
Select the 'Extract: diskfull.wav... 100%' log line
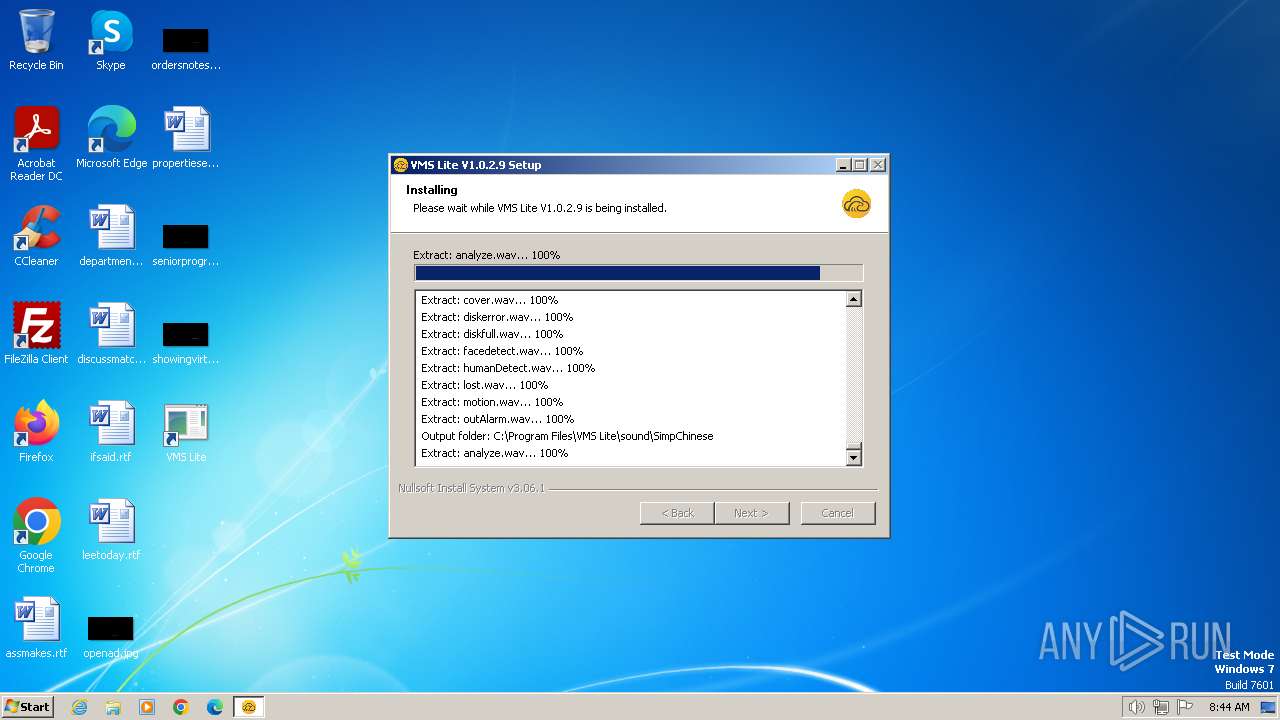492,334
